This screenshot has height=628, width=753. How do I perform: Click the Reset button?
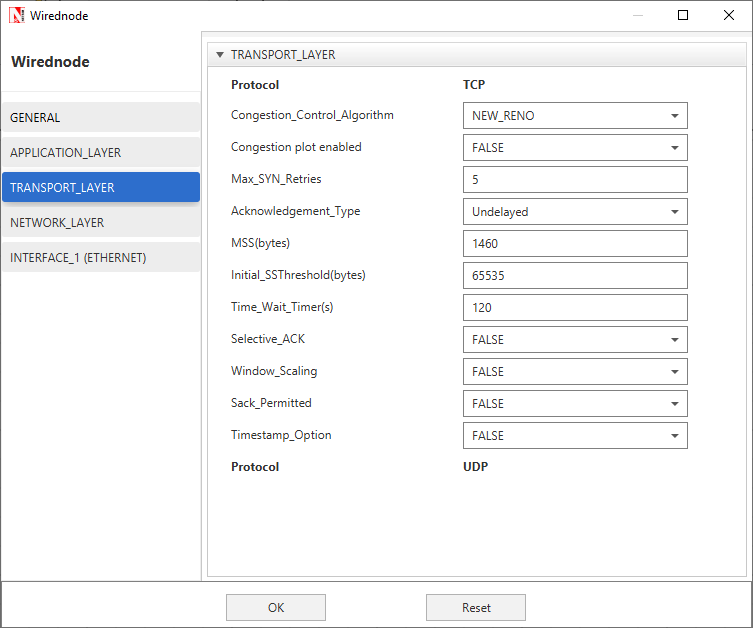tap(475, 607)
